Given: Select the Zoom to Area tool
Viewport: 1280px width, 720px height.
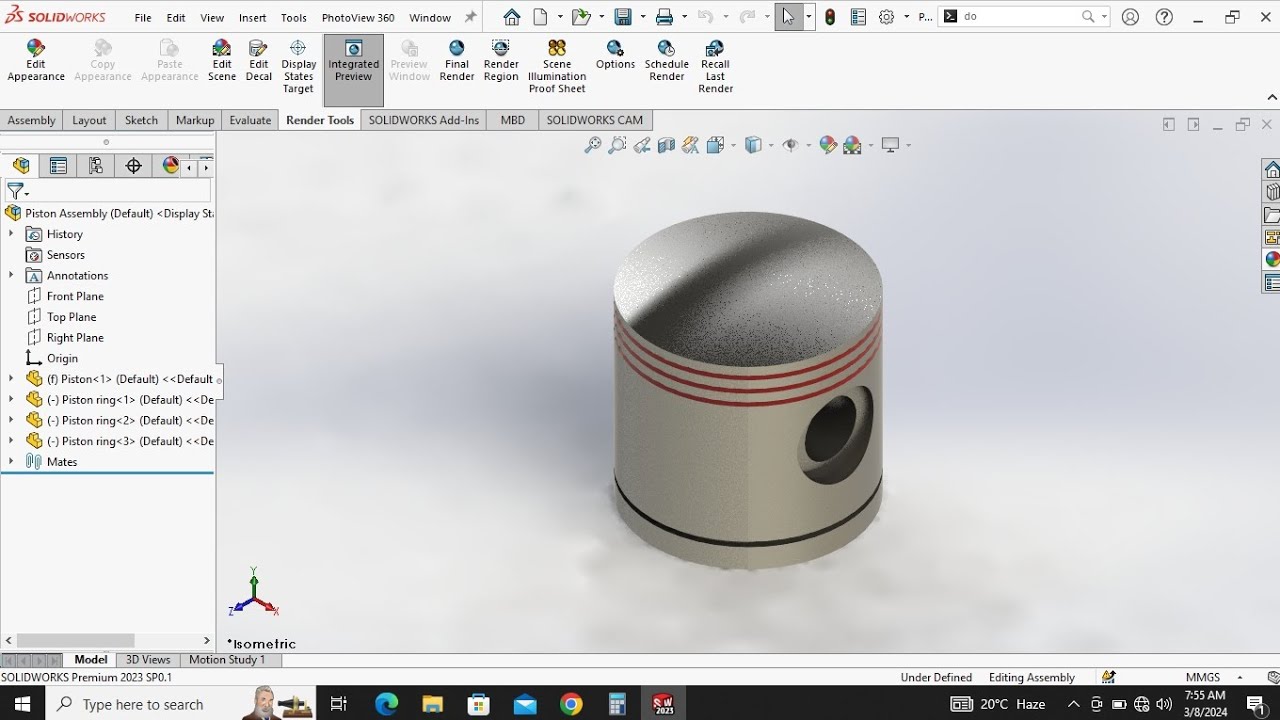Looking at the screenshot, I should point(617,145).
